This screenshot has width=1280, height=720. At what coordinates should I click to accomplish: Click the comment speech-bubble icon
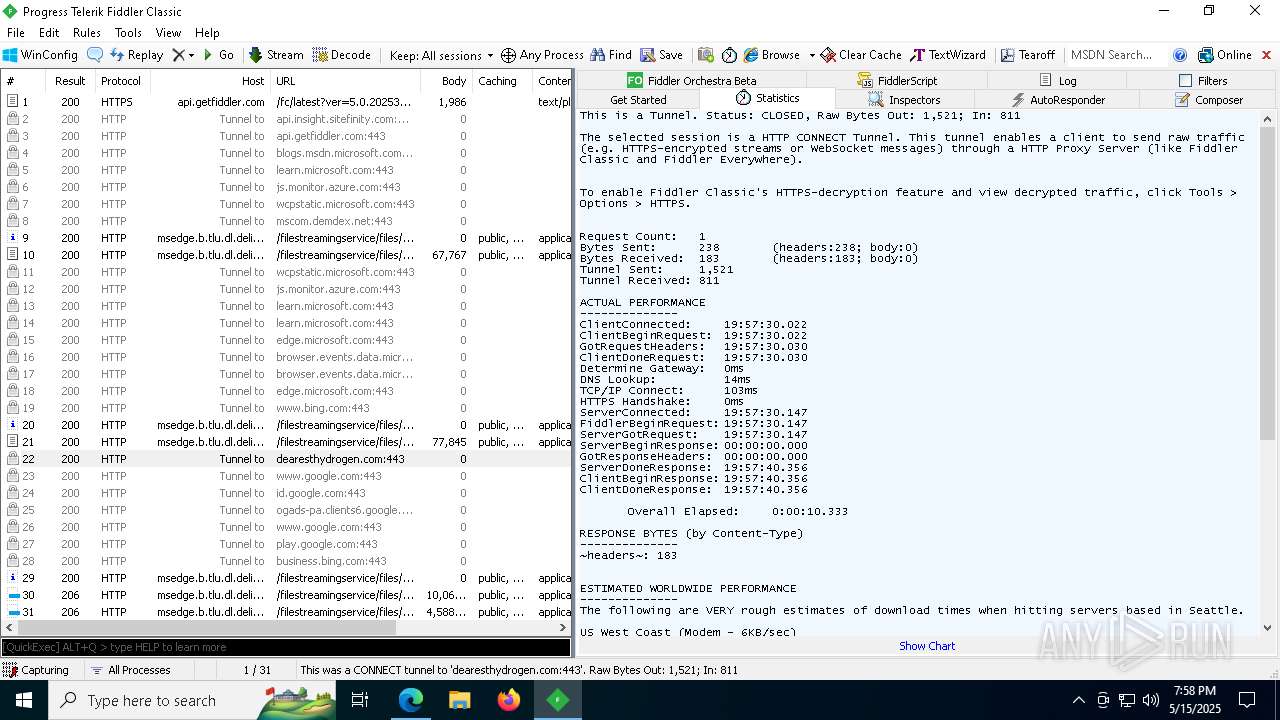click(95, 55)
